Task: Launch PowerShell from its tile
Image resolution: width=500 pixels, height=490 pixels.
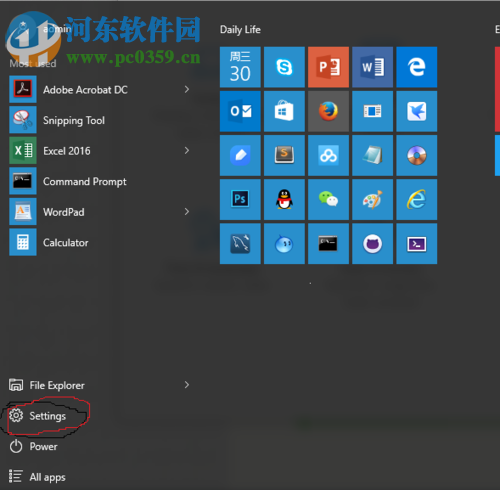Action: [x=417, y=244]
